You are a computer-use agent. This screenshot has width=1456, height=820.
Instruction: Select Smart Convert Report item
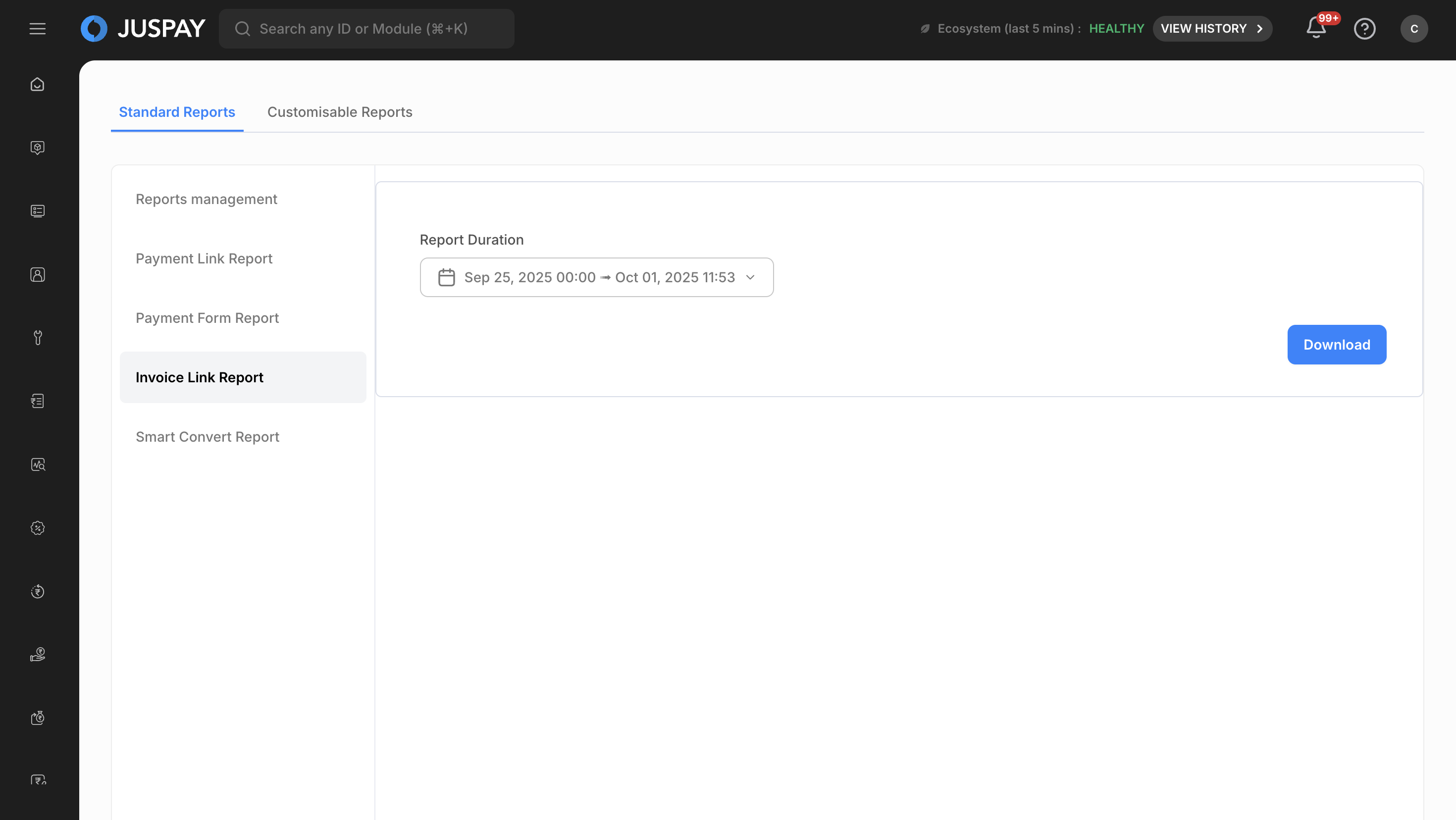[208, 437]
